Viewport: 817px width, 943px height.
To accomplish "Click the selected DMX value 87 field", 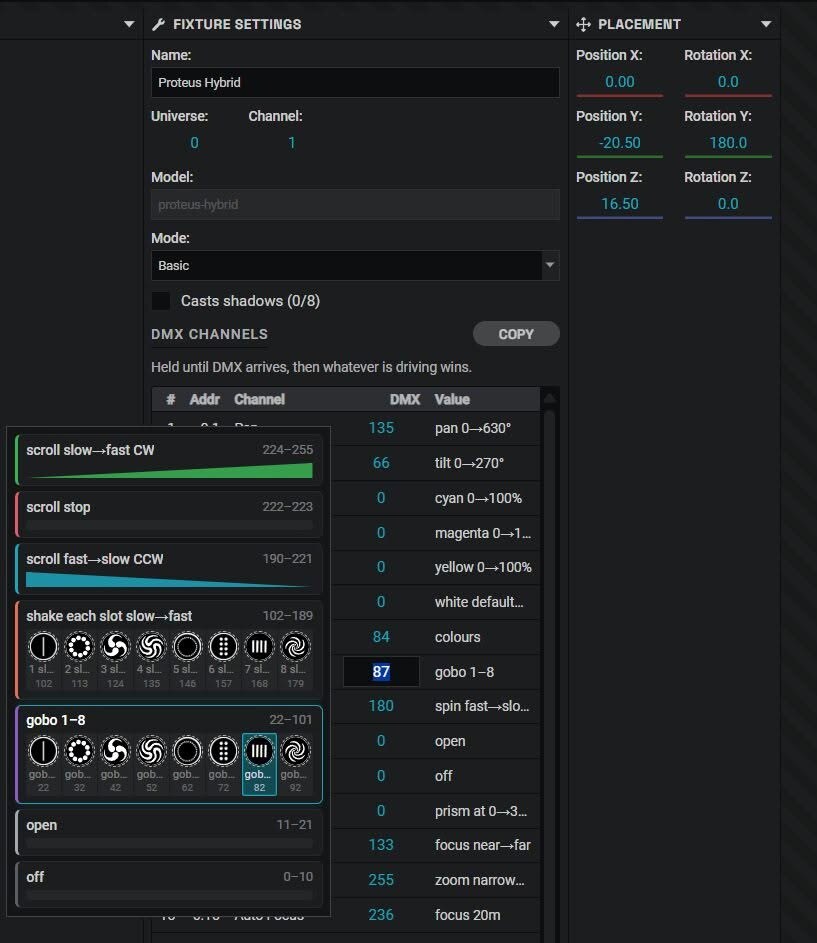I will click(x=381, y=672).
